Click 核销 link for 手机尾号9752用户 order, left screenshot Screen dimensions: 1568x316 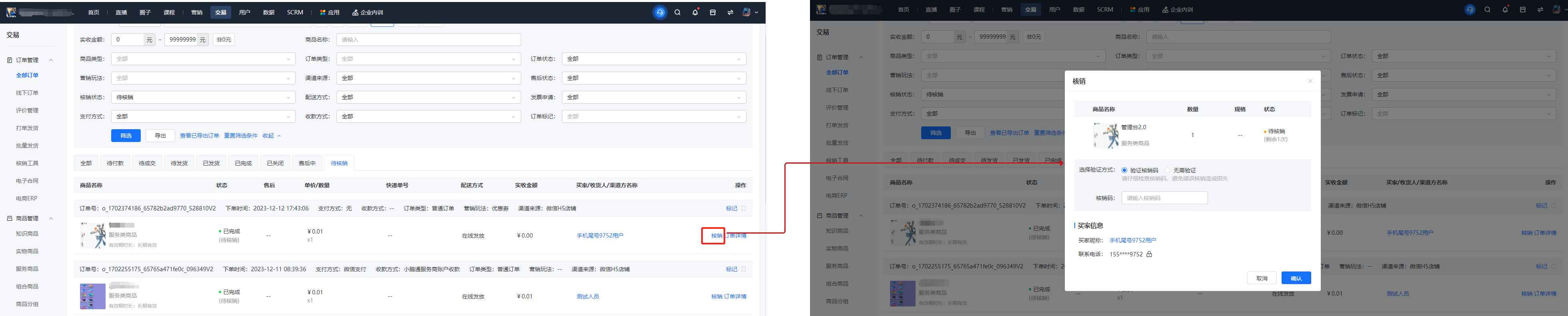pyautogui.click(x=716, y=236)
